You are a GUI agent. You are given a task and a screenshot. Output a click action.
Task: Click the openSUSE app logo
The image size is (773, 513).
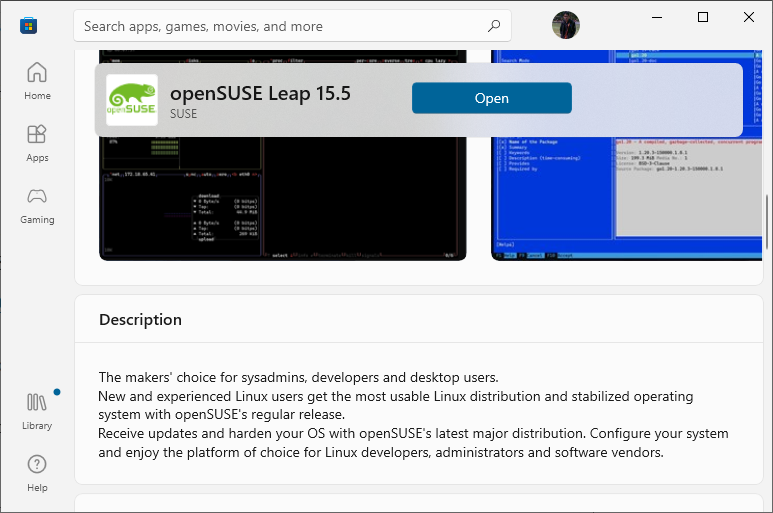click(x=132, y=100)
